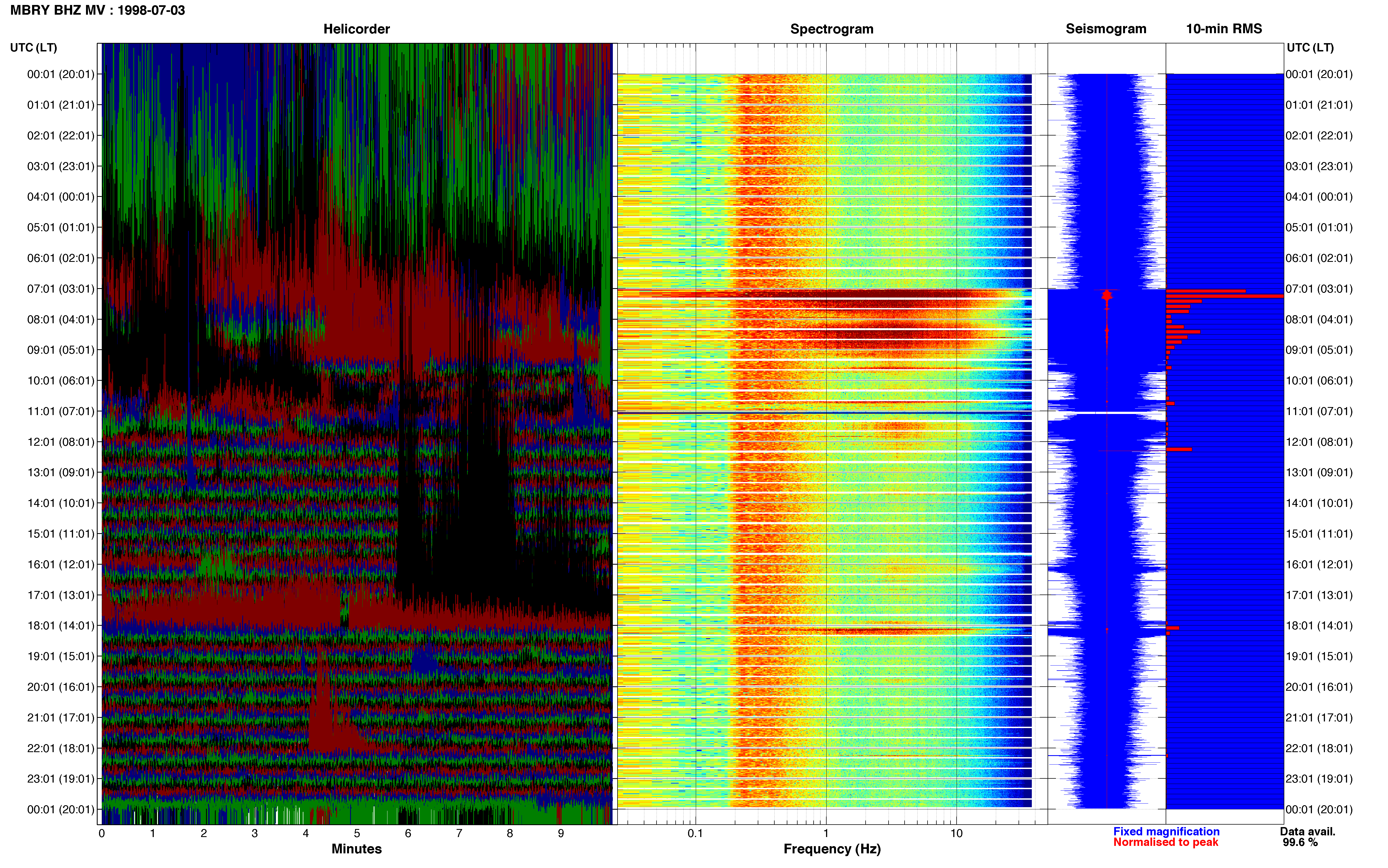Click the 0.1 tick on the Frequency axis
This screenshot has height=868, width=1388.
tap(695, 833)
